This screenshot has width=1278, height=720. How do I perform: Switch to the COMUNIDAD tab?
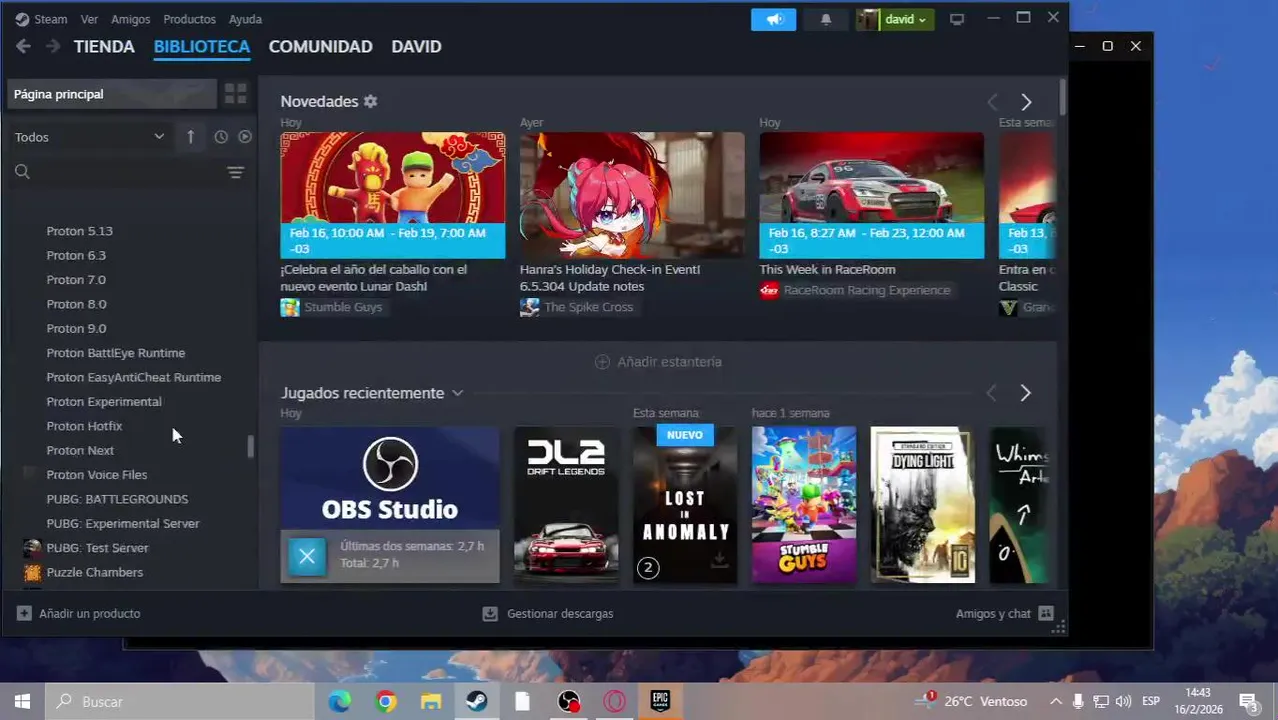point(320,46)
